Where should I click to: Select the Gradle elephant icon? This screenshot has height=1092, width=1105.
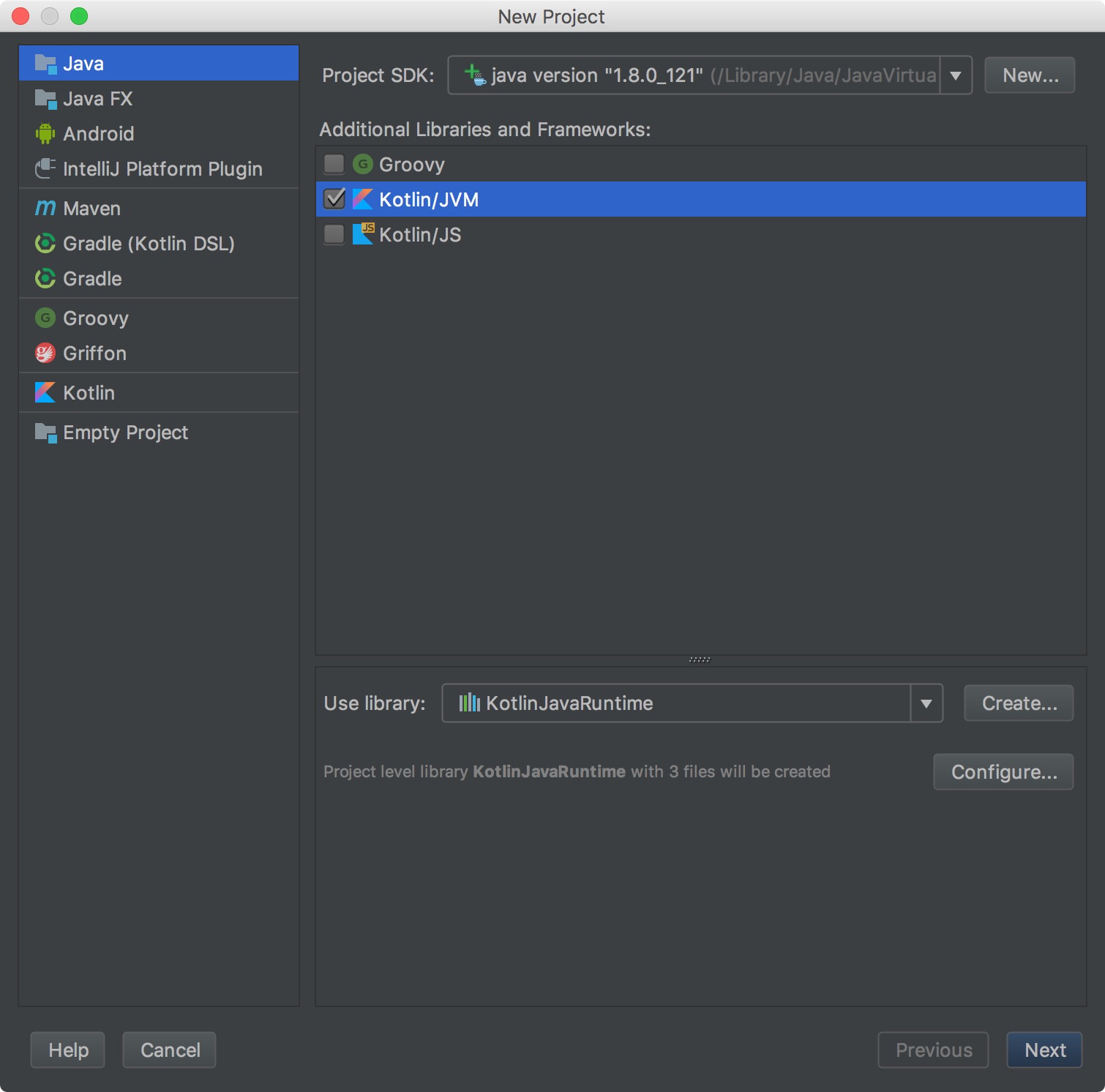point(45,279)
